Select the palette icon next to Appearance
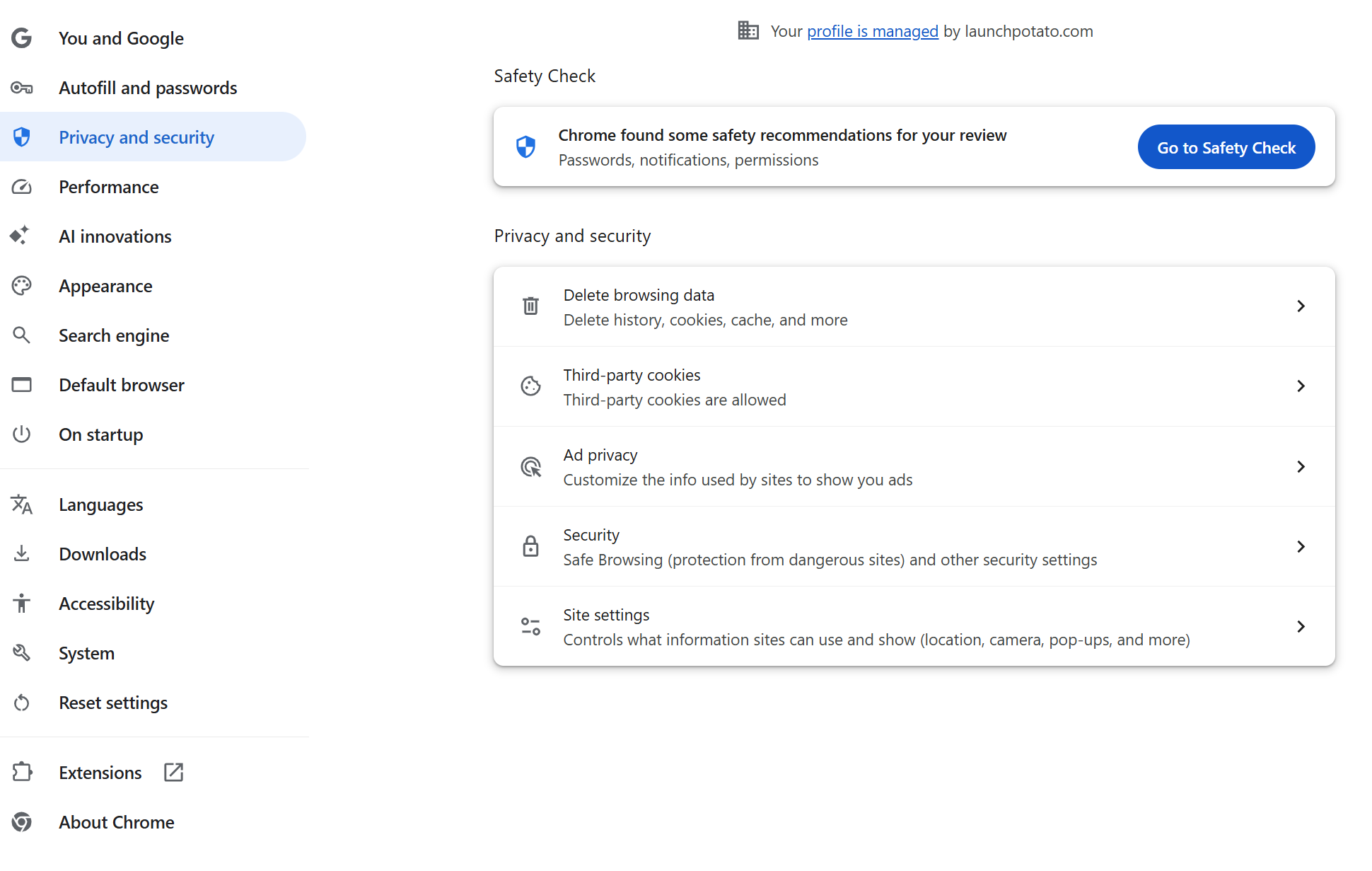1372x871 pixels. 21,285
